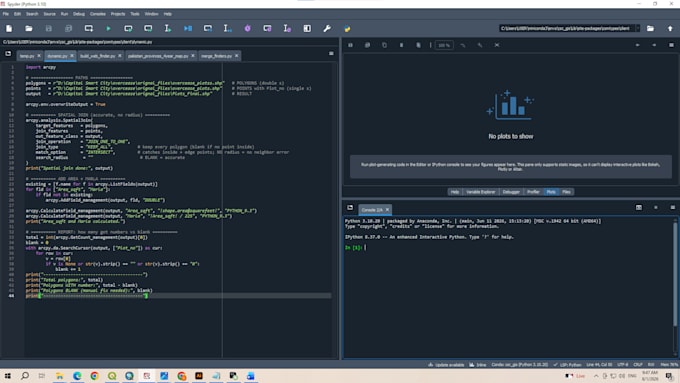Switch to the Files pane tab
The height and width of the screenshot is (383, 680).
[x=566, y=192]
